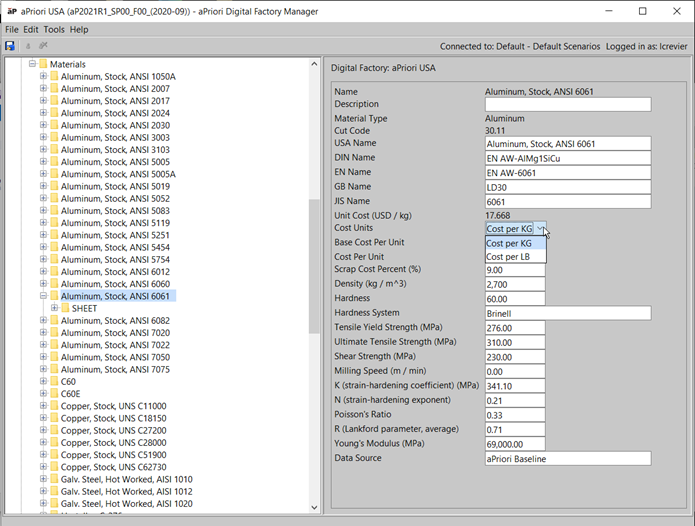Click the Ultimate Tensile Strength field 310.00

[515, 343]
